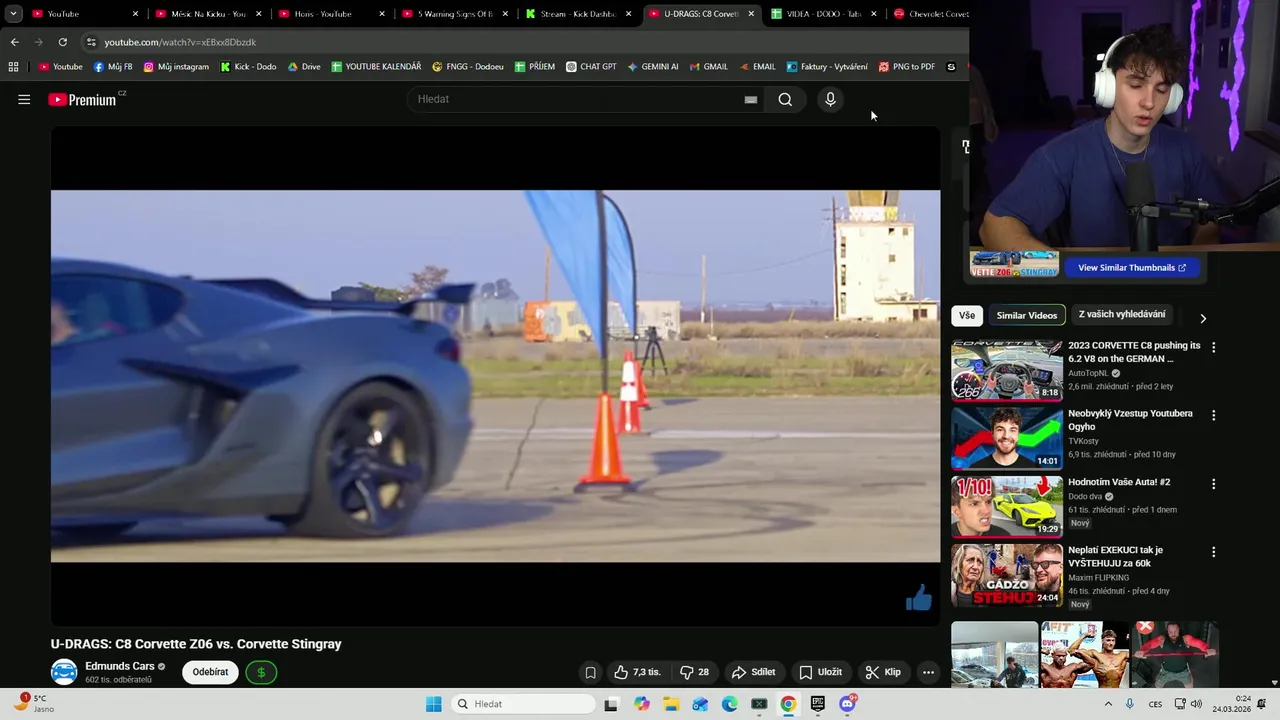Play the Neobvyklý Vzestup Youtubera thumbnail

1007,438
